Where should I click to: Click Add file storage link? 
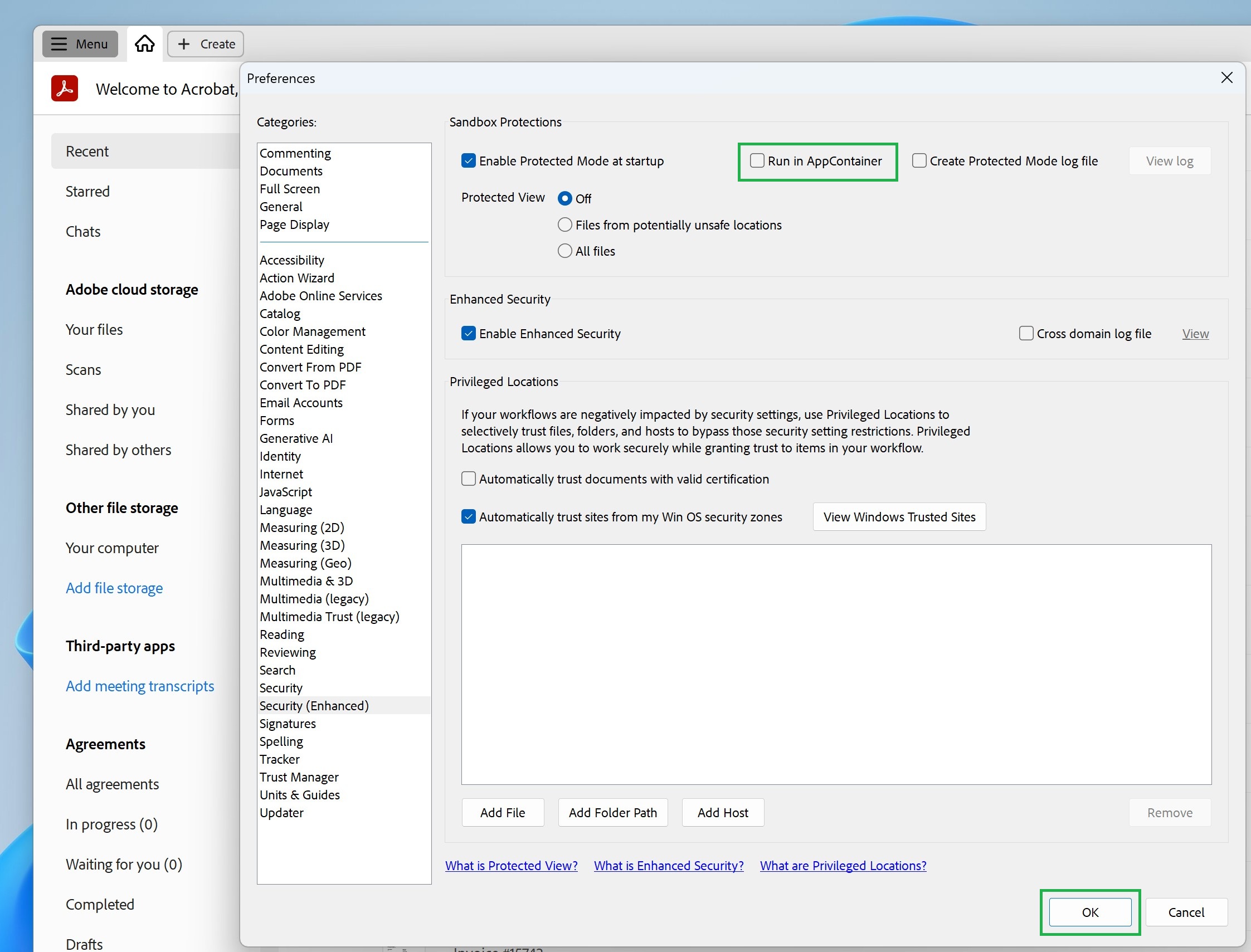(114, 588)
